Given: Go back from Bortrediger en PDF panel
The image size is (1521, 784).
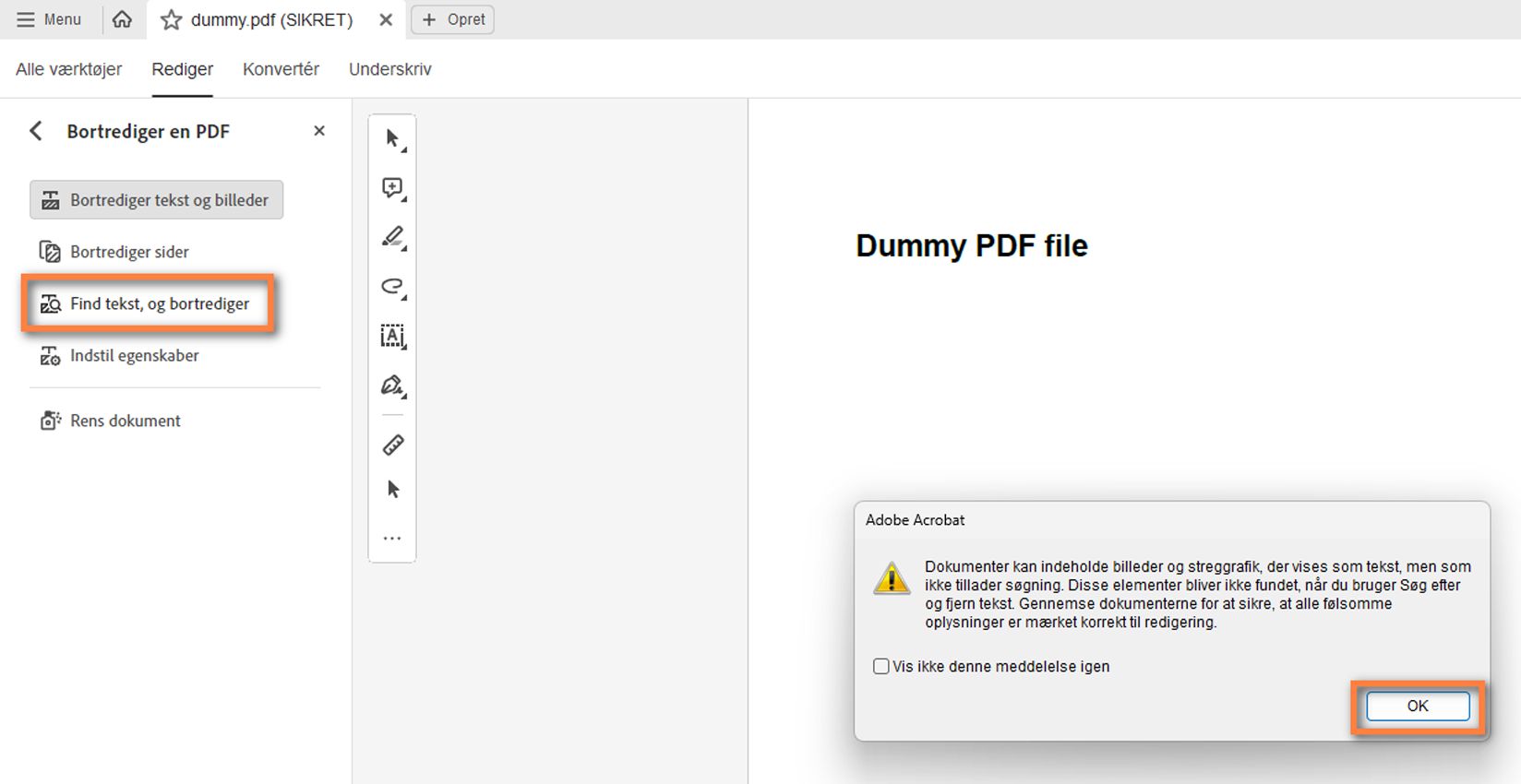Looking at the screenshot, I should [36, 131].
